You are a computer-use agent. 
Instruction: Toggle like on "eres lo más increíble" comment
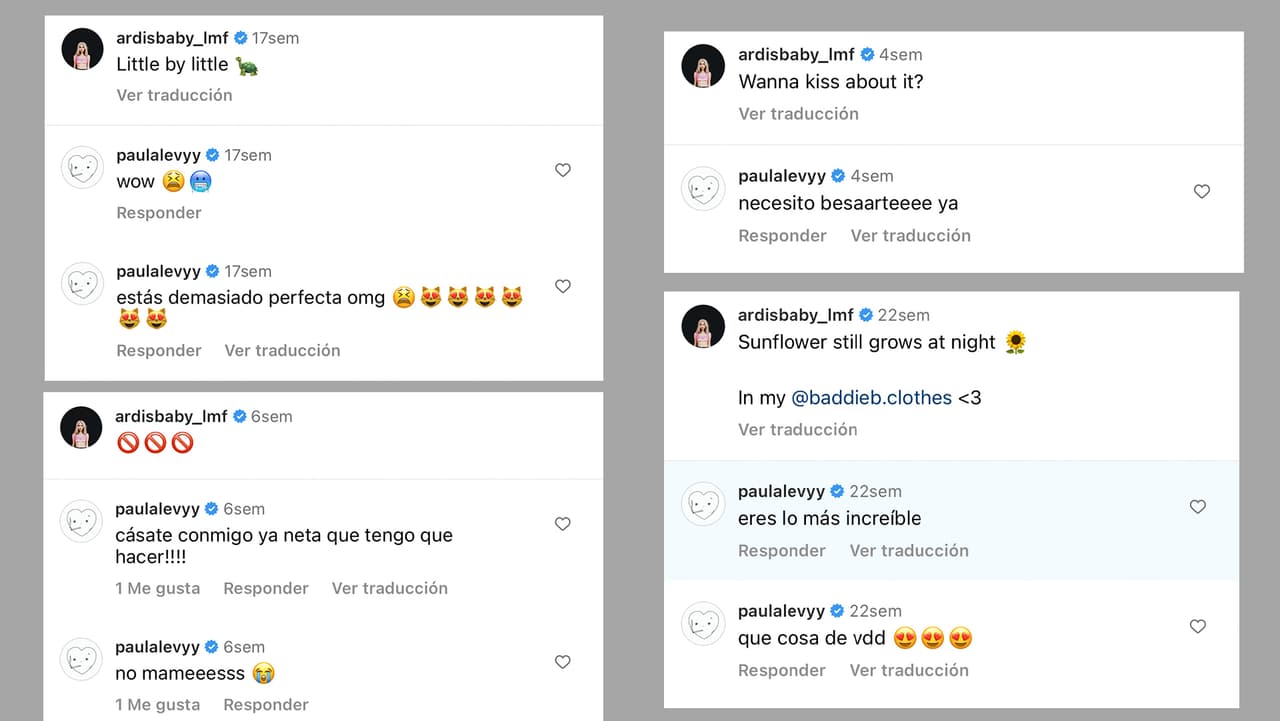click(x=1197, y=506)
